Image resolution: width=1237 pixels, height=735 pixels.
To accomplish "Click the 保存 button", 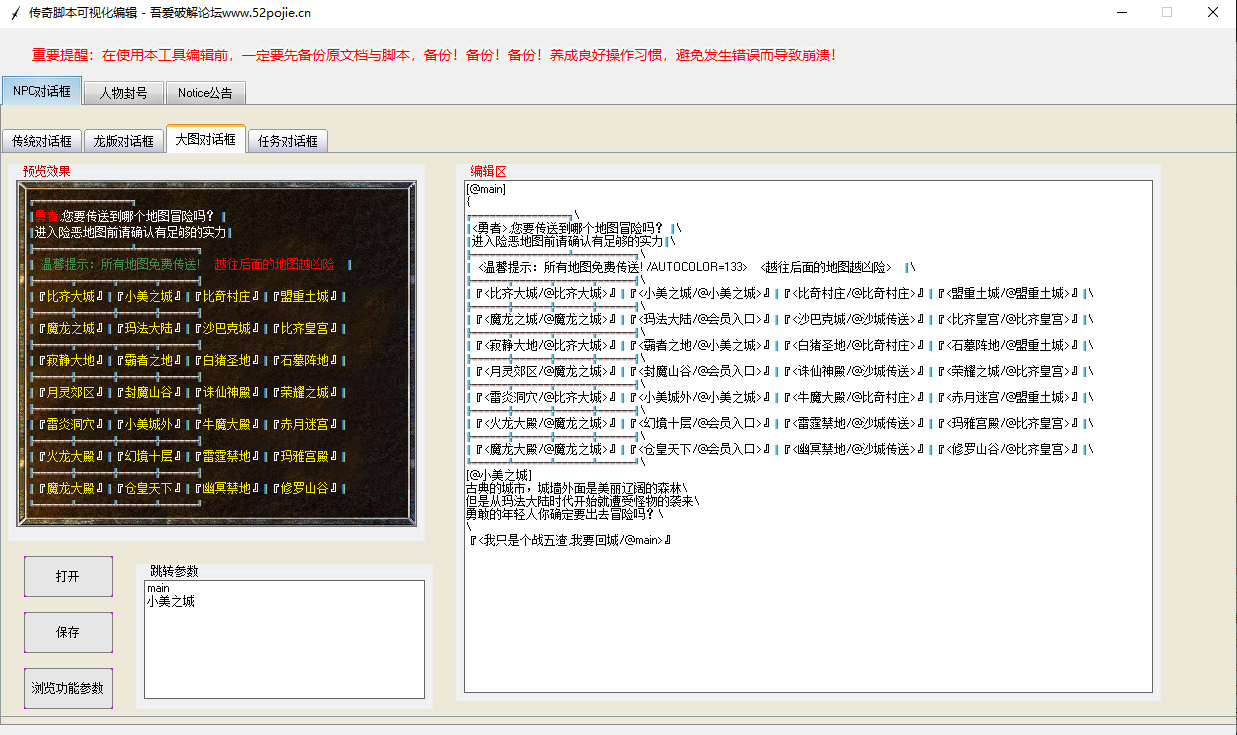I will pos(68,632).
